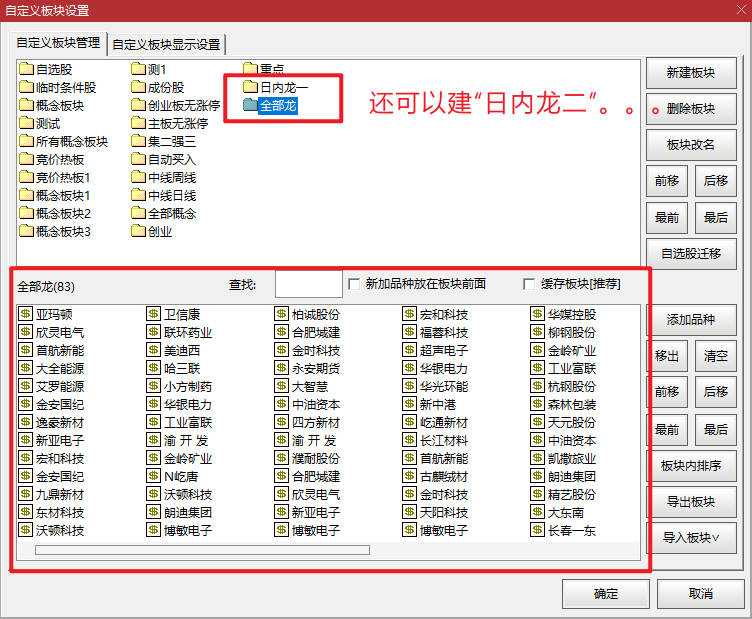Select stock 凯撒旅业
The width and height of the screenshot is (752, 619).
click(572, 458)
